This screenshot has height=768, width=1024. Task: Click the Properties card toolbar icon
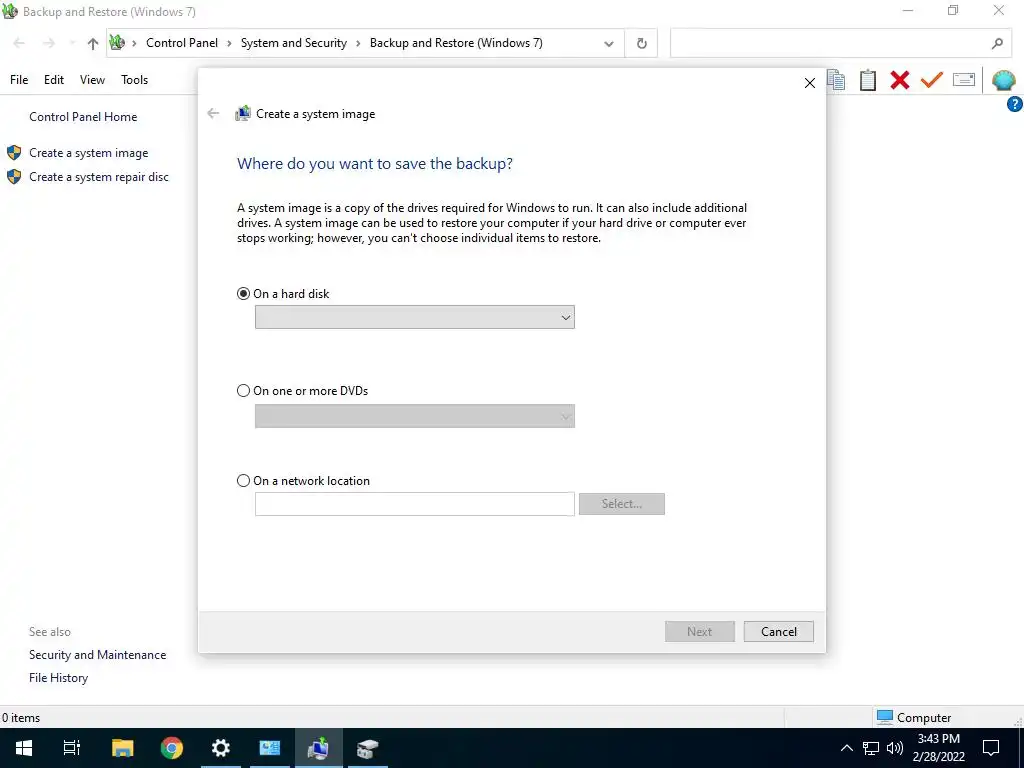964,80
